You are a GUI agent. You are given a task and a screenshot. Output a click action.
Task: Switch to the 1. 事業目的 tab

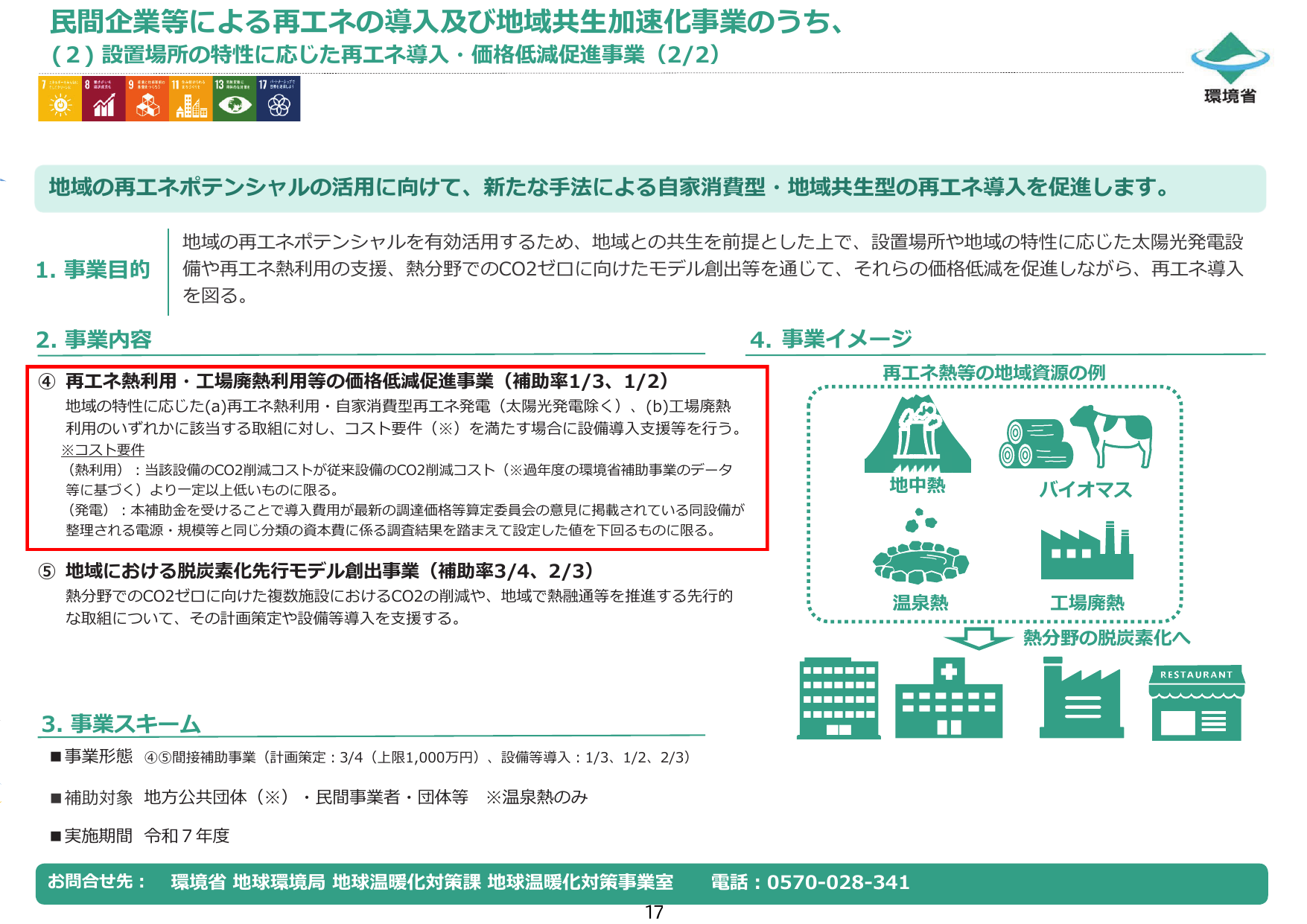[93, 270]
